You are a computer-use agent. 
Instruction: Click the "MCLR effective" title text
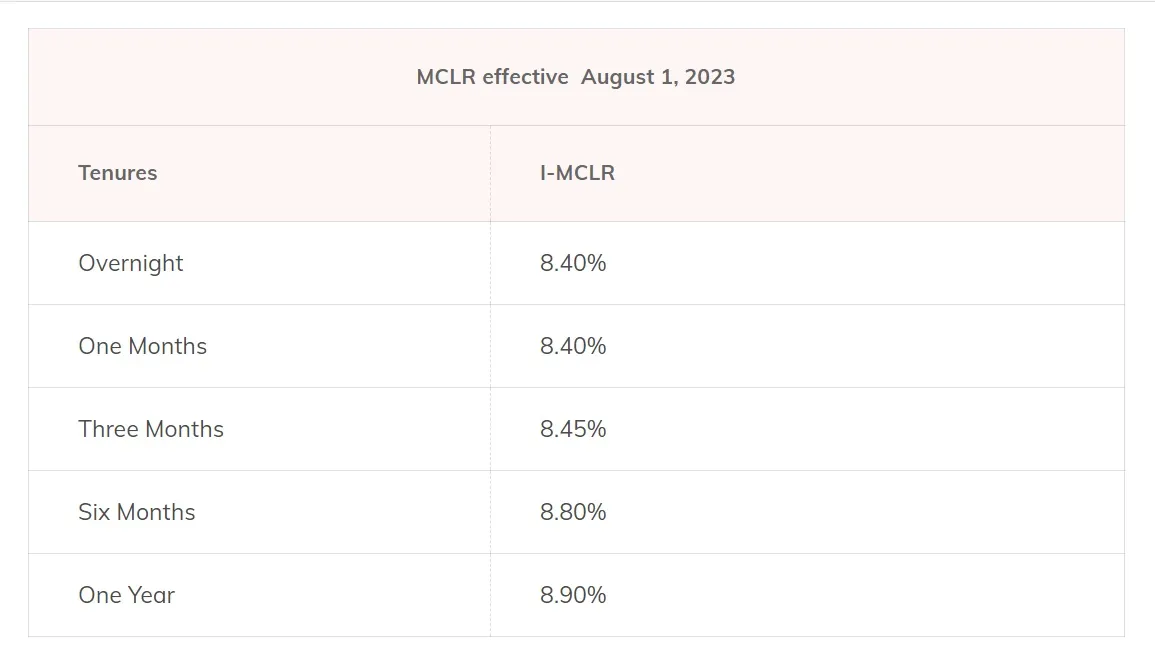[x=492, y=77]
